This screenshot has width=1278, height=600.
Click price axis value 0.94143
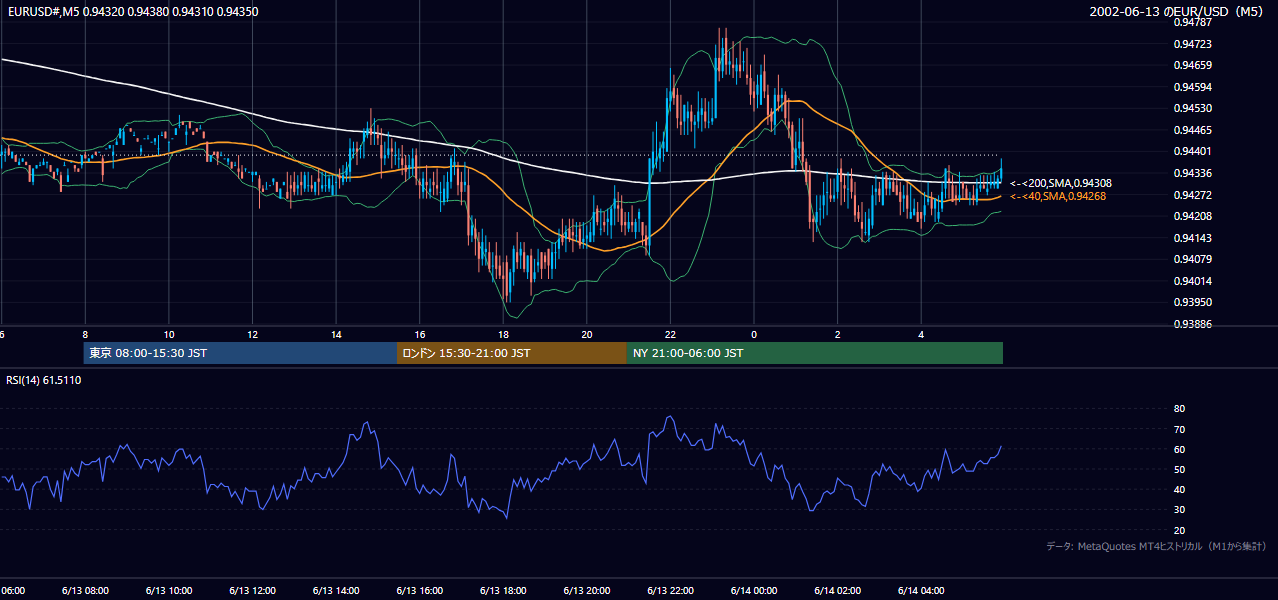[1193, 238]
